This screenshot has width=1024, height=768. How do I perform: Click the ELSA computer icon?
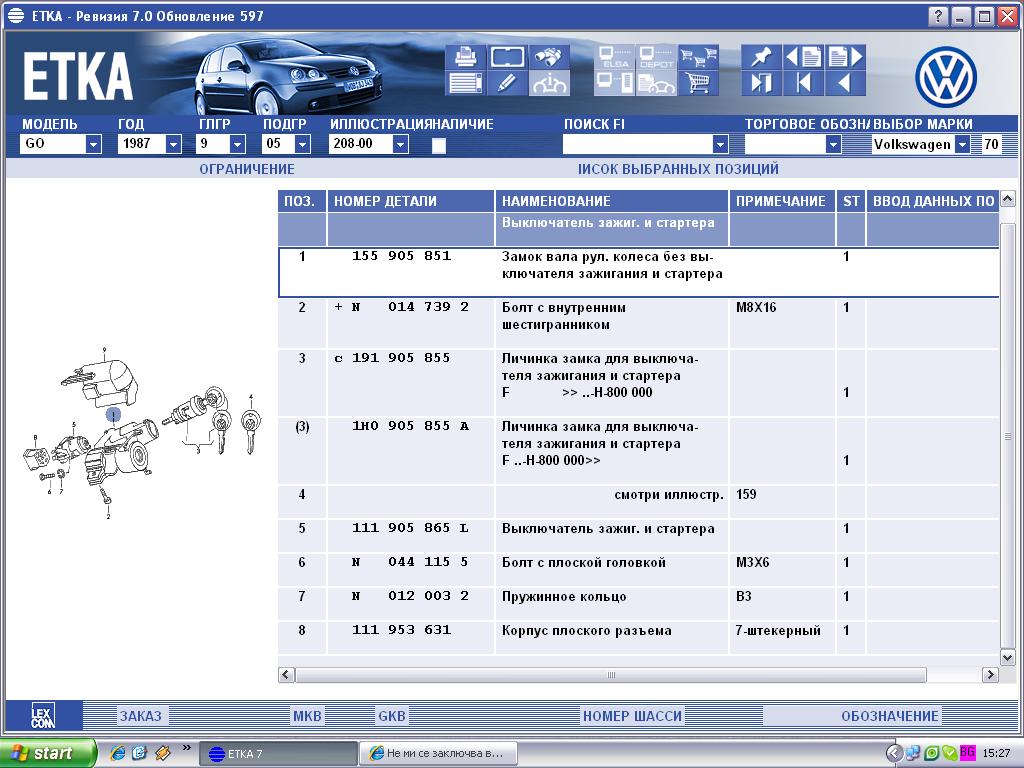(614, 57)
